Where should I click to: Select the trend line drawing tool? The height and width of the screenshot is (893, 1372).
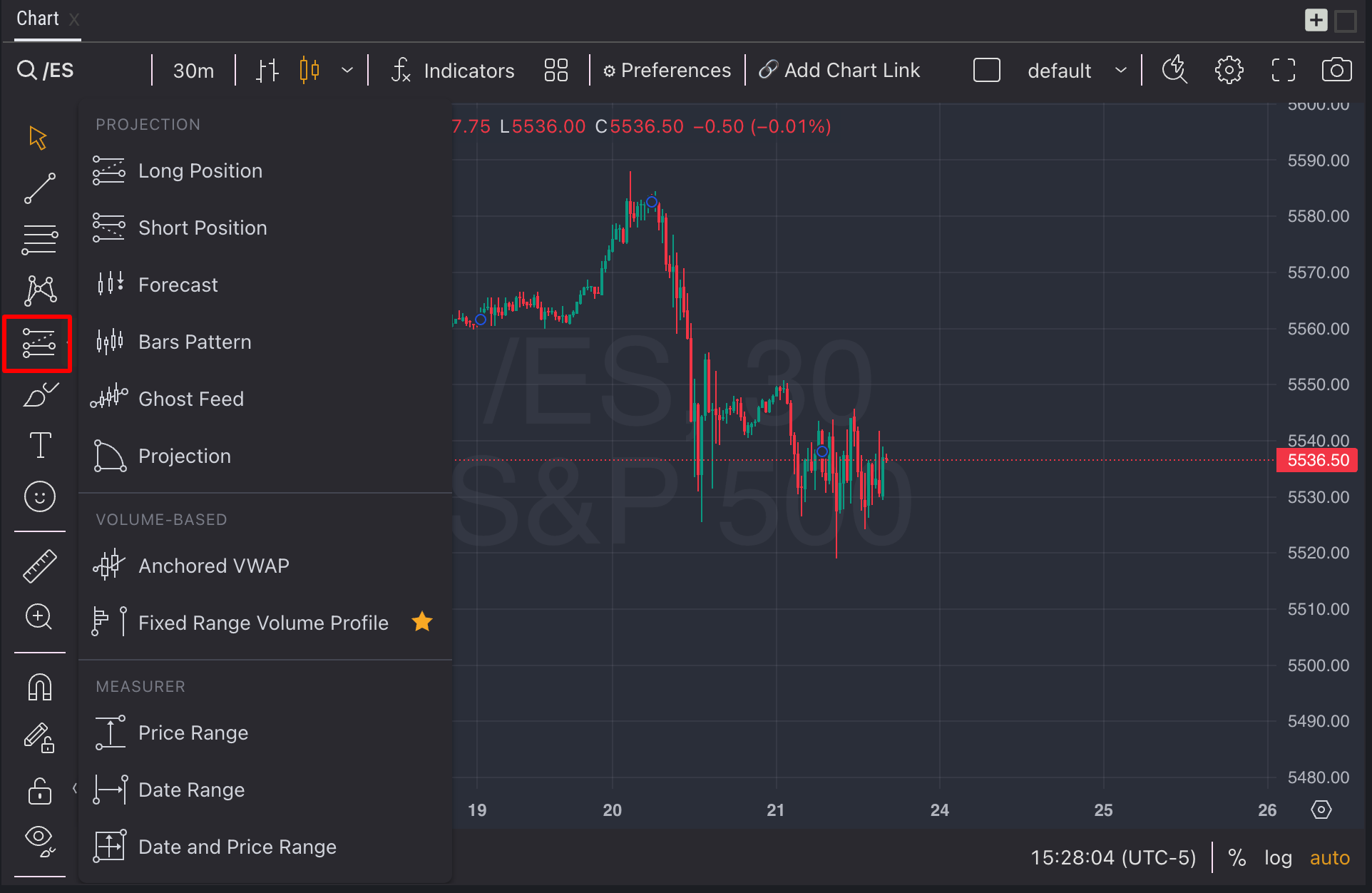pos(40,188)
